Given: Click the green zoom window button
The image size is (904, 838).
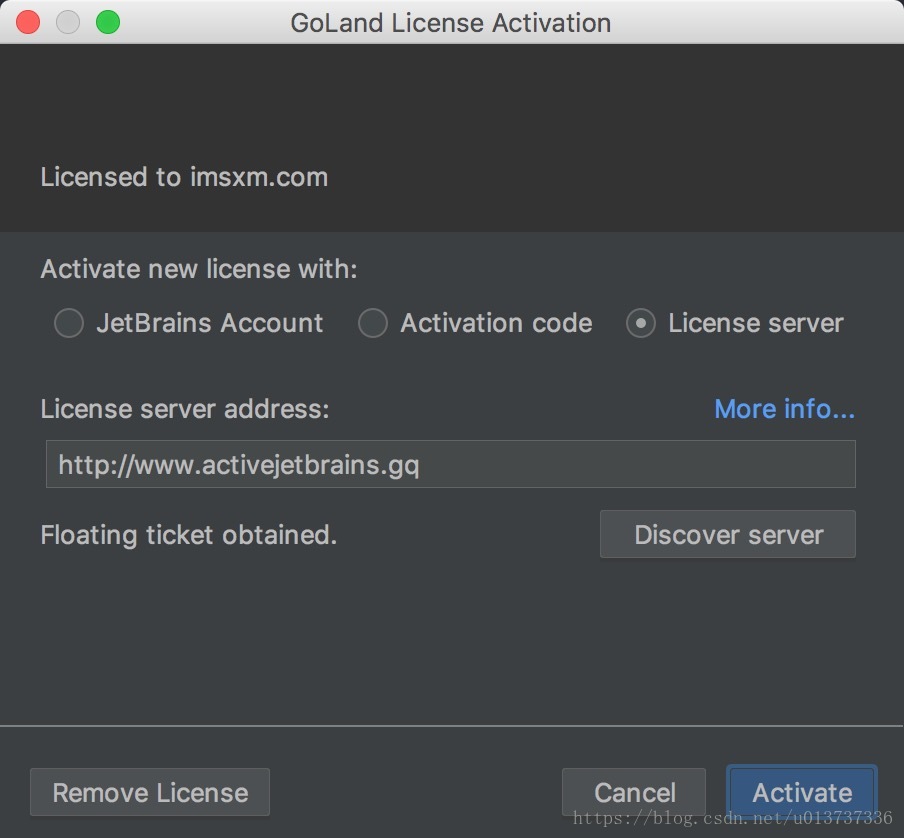Looking at the screenshot, I should point(108,22).
